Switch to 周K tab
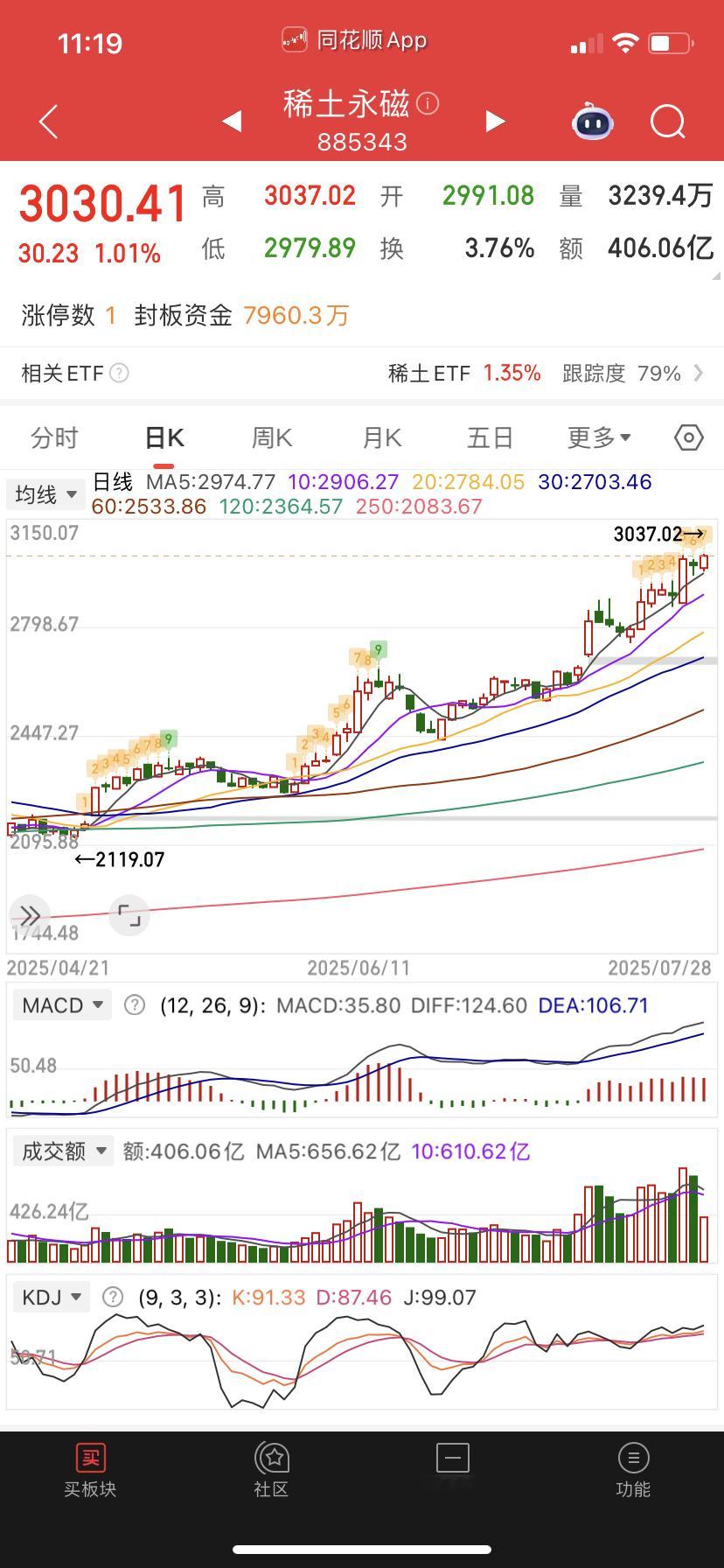 [x=272, y=437]
